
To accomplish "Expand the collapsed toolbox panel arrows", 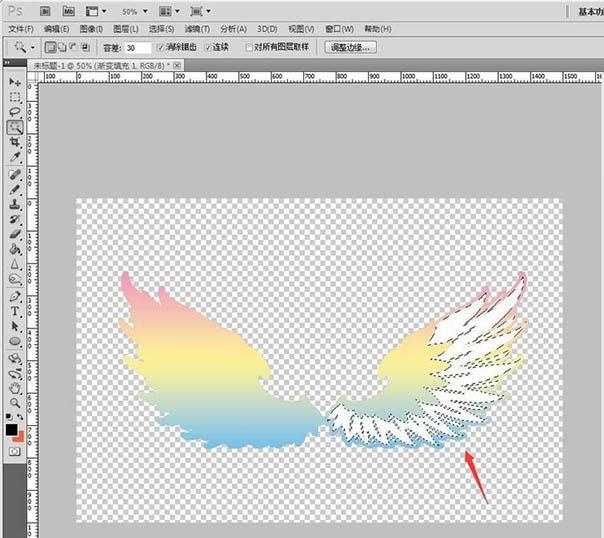I will (7, 62).
